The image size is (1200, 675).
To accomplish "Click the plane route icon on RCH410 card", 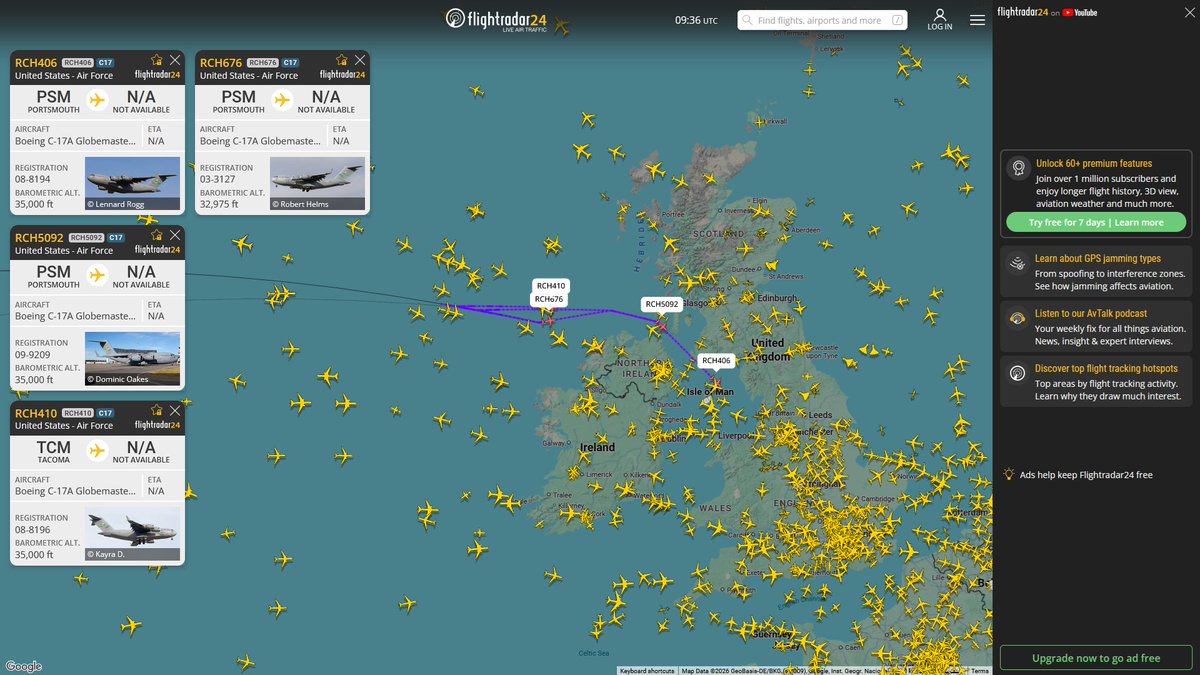I will click(97, 450).
